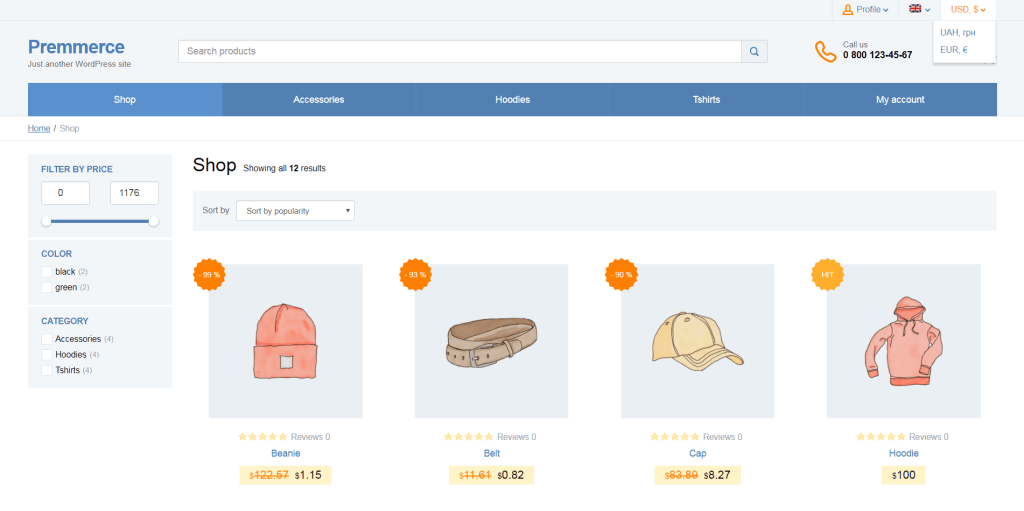Click the Cap product image

[x=697, y=341]
